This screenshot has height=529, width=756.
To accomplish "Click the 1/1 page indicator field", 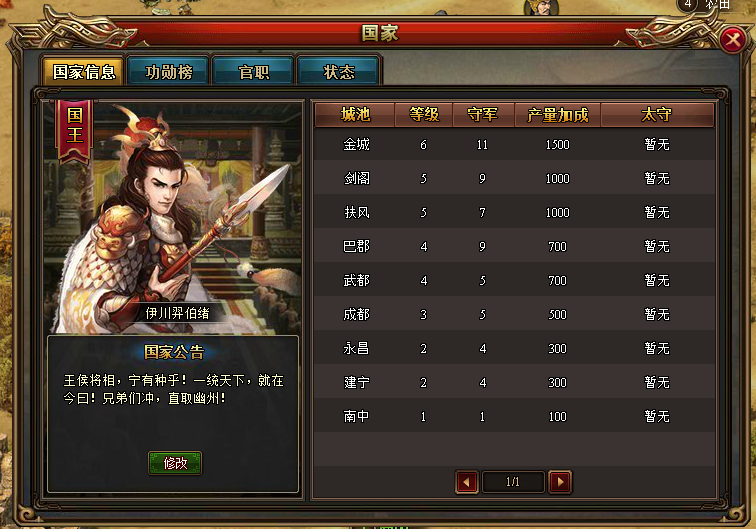I will (513, 482).
